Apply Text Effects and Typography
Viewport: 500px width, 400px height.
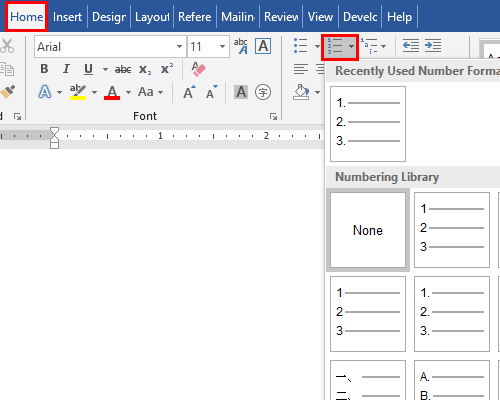click(x=45, y=92)
